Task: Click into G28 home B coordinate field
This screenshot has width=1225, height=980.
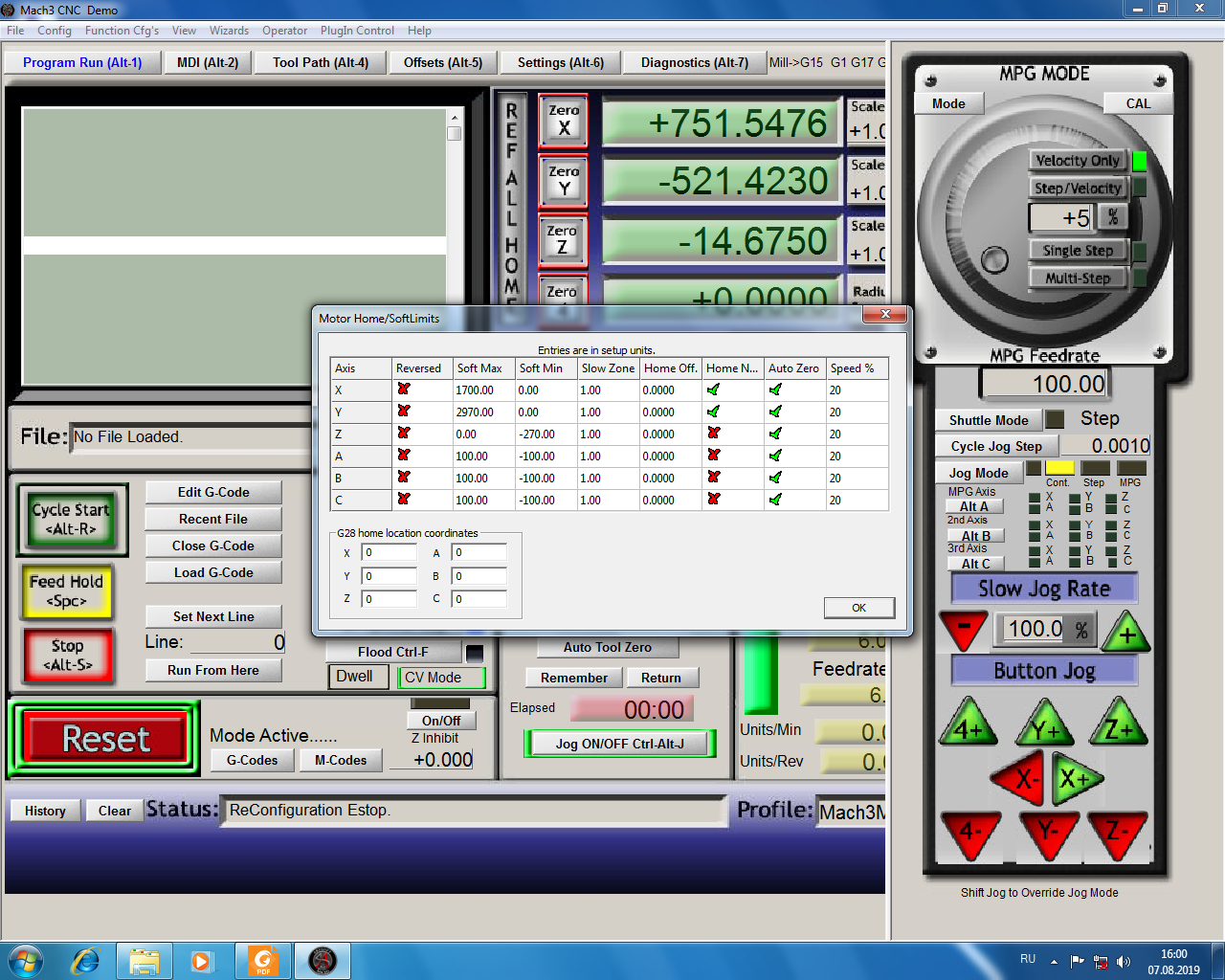Action: coord(479,575)
